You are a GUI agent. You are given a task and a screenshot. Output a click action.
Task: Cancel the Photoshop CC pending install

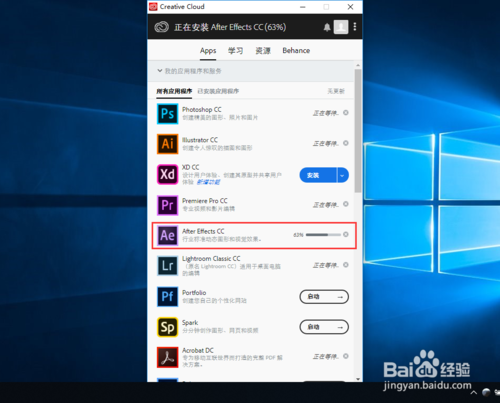click(346, 113)
